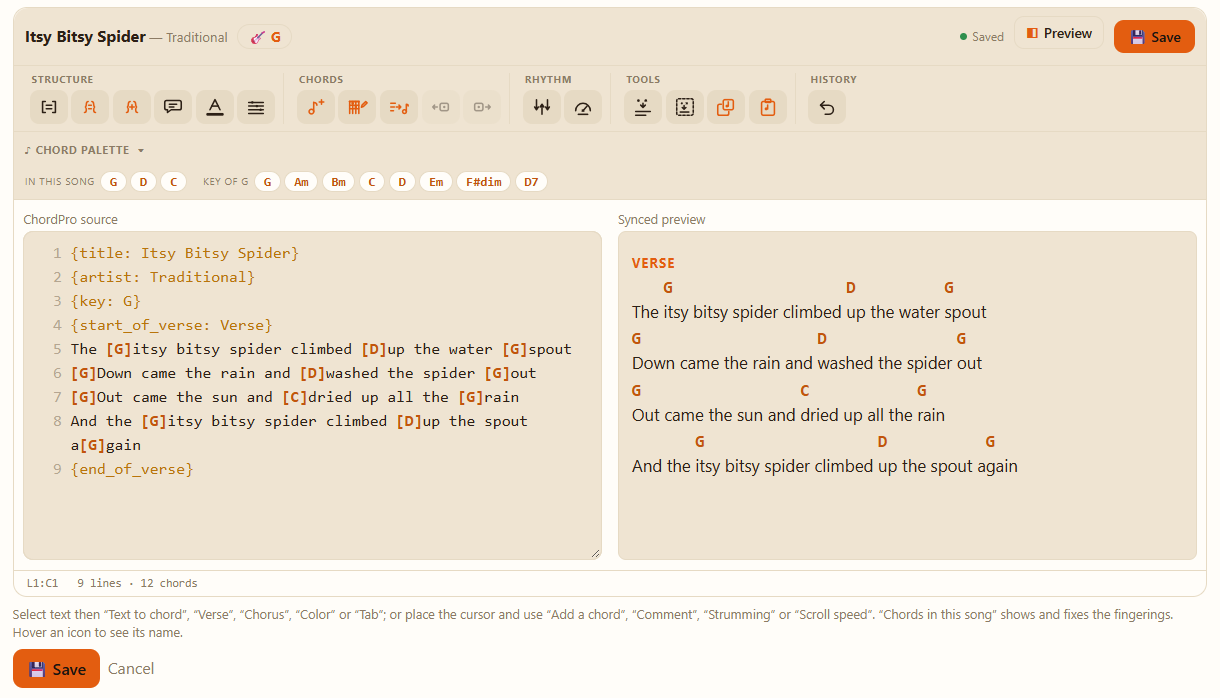Undo the last change with History arrow

[x=827, y=107]
